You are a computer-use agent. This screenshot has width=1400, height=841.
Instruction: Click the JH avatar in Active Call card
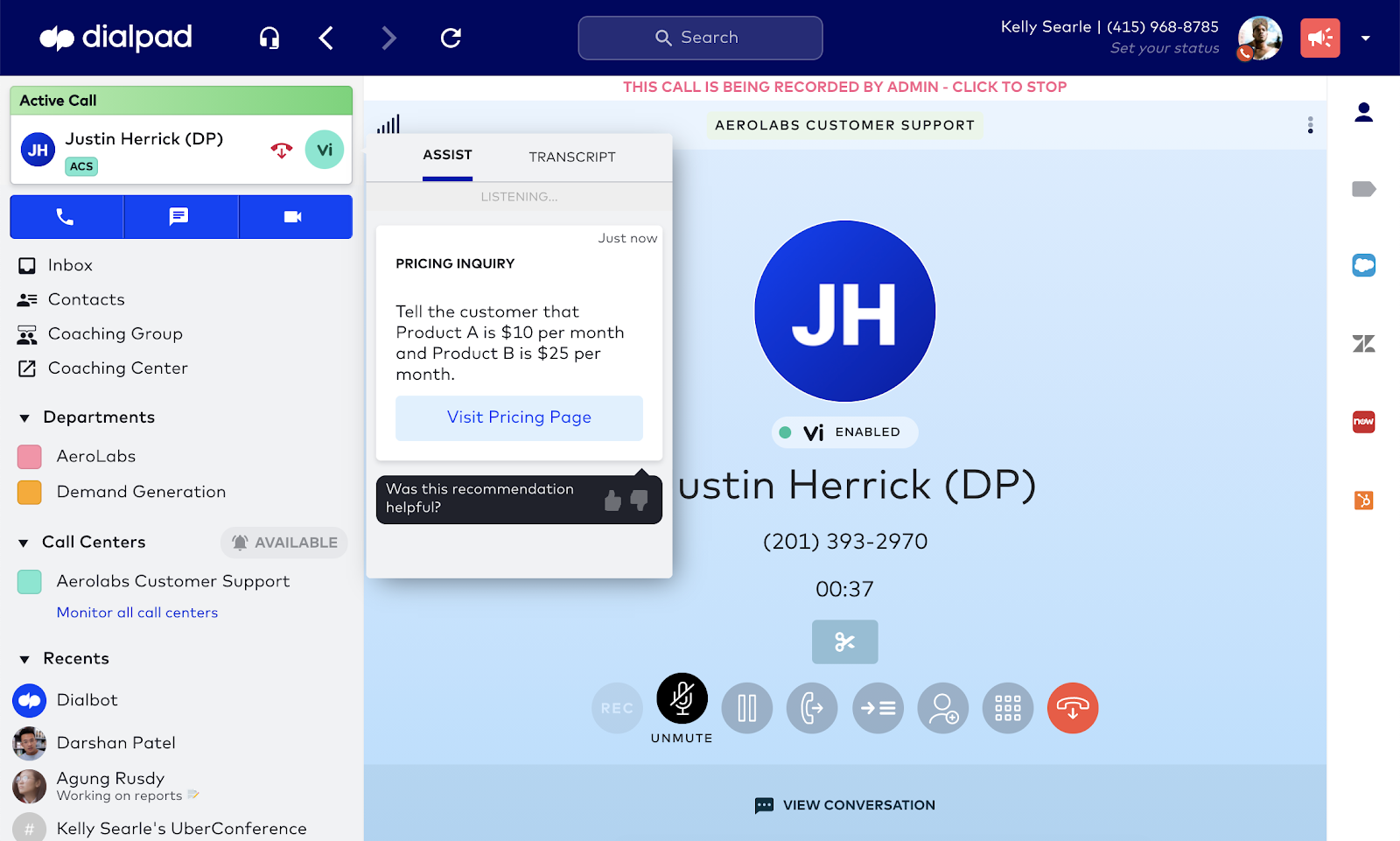[38, 150]
